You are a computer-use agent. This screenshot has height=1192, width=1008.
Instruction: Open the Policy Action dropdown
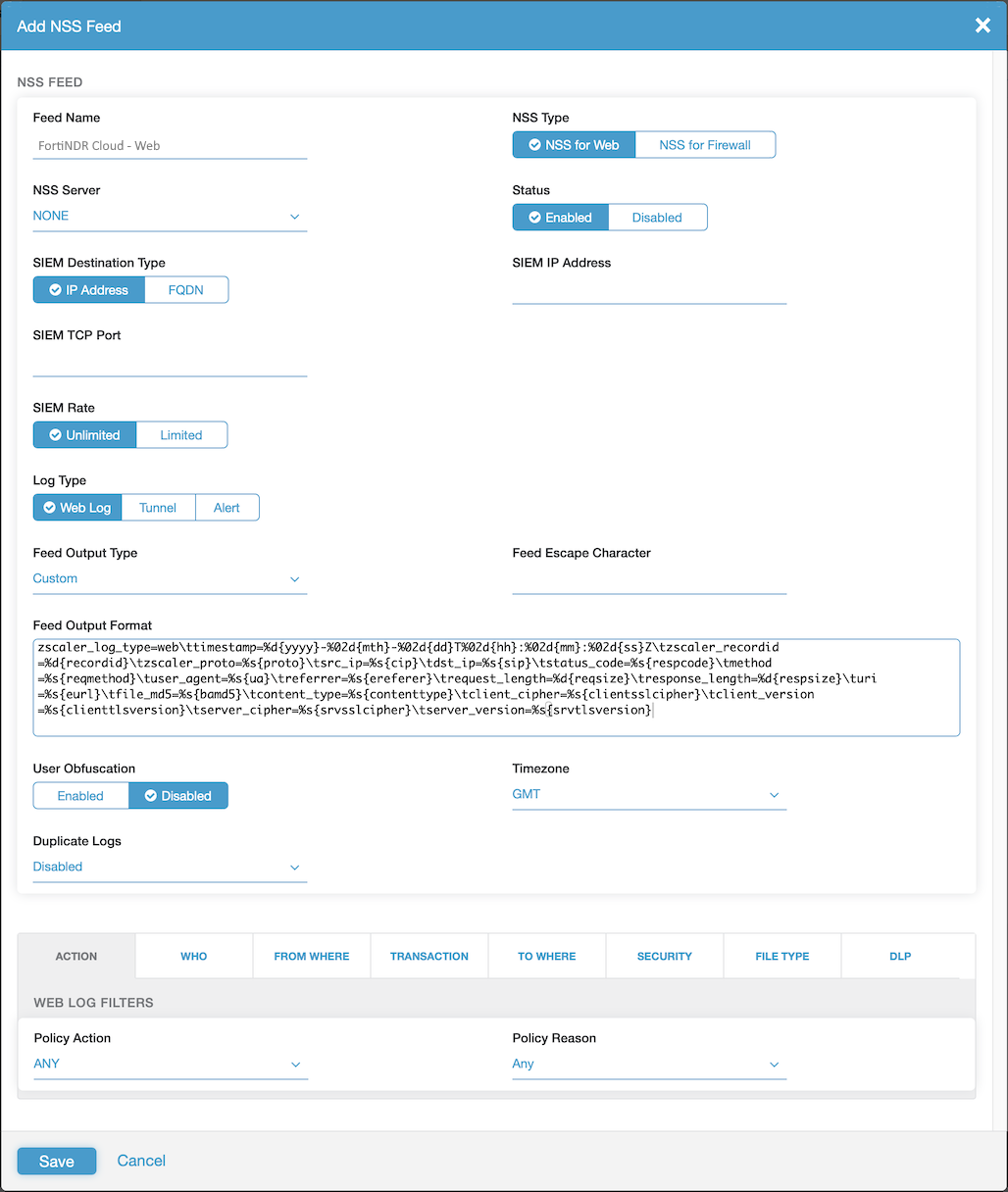pyautogui.click(x=170, y=1064)
